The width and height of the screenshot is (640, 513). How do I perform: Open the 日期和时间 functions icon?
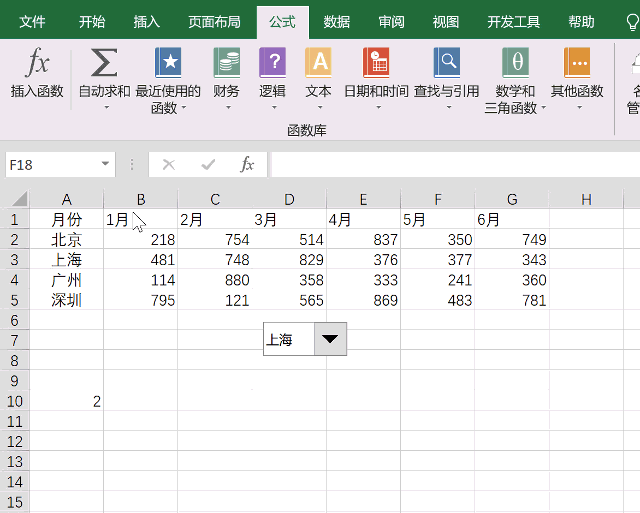(x=376, y=62)
